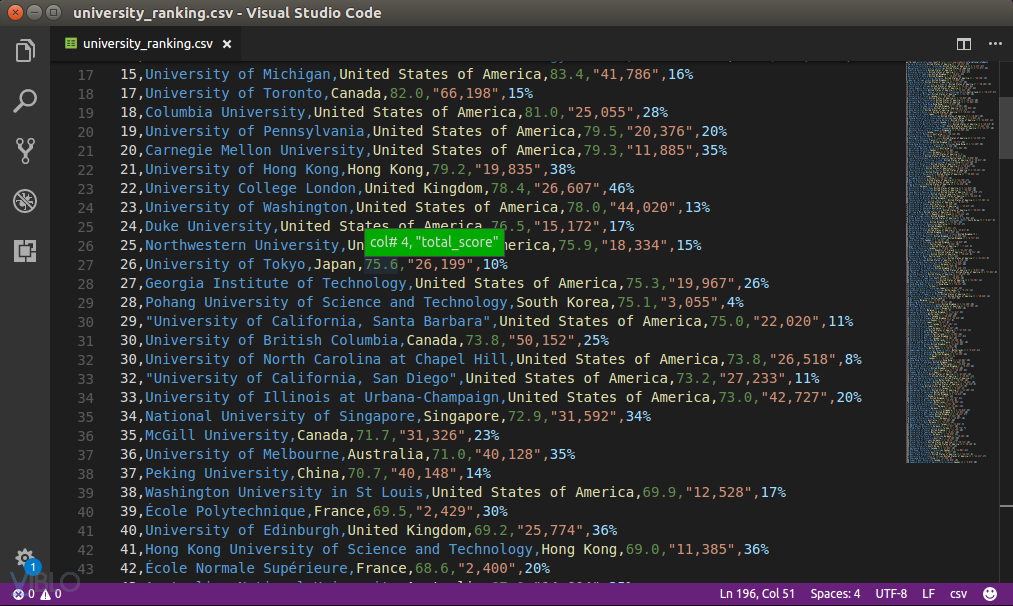Close the university_ranking.csv tab
The height and width of the screenshot is (606, 1013).
tap(227, 44)
